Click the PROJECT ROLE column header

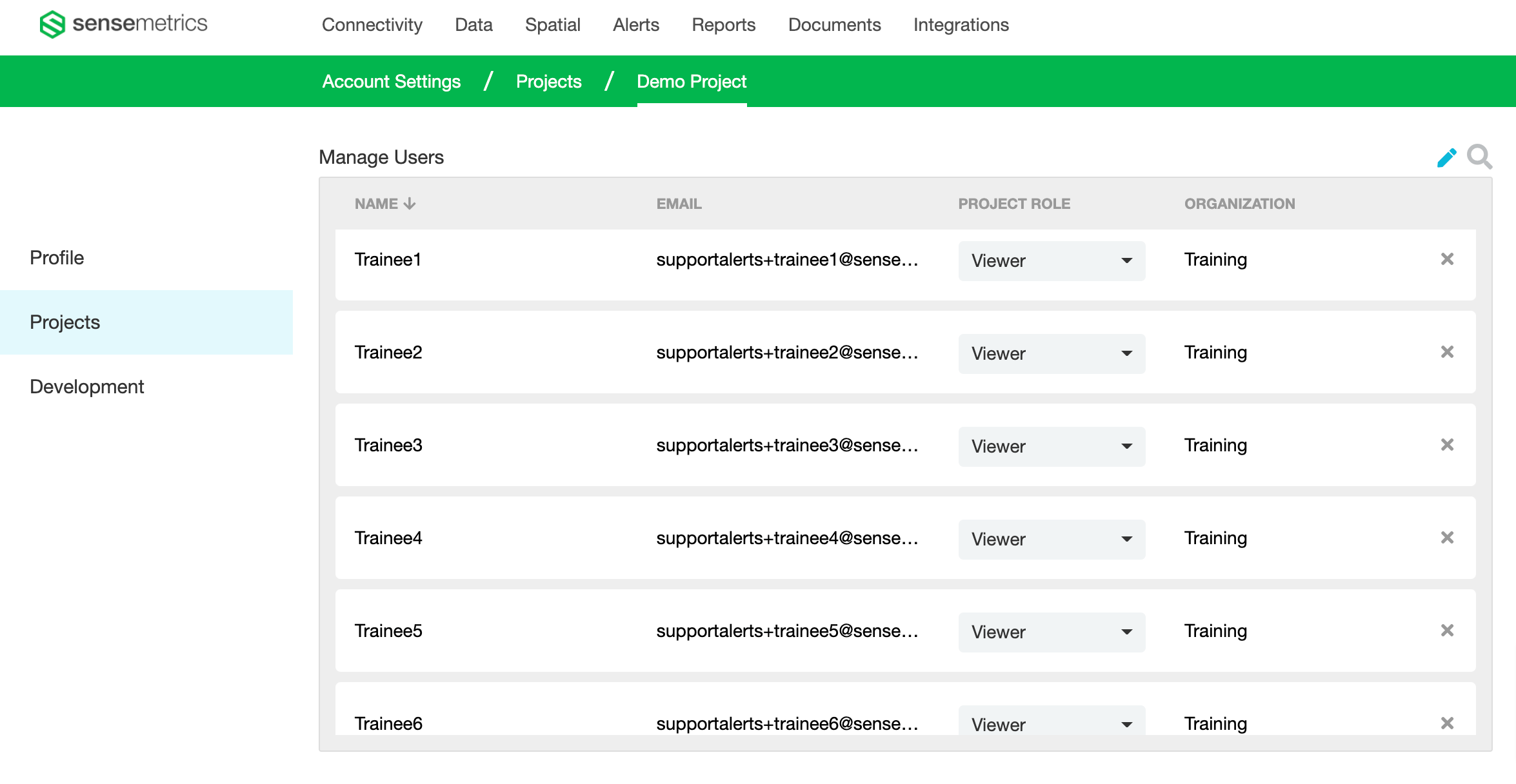[x=1014, y=204]
